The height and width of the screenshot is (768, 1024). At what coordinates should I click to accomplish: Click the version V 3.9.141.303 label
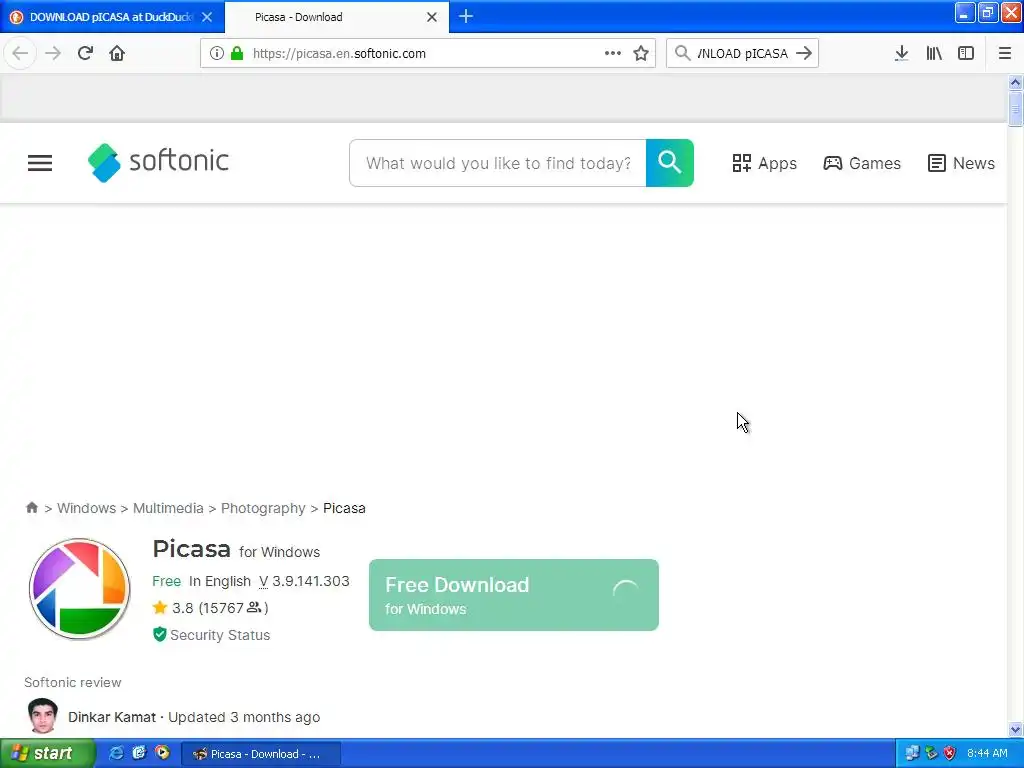click(304, 581)
